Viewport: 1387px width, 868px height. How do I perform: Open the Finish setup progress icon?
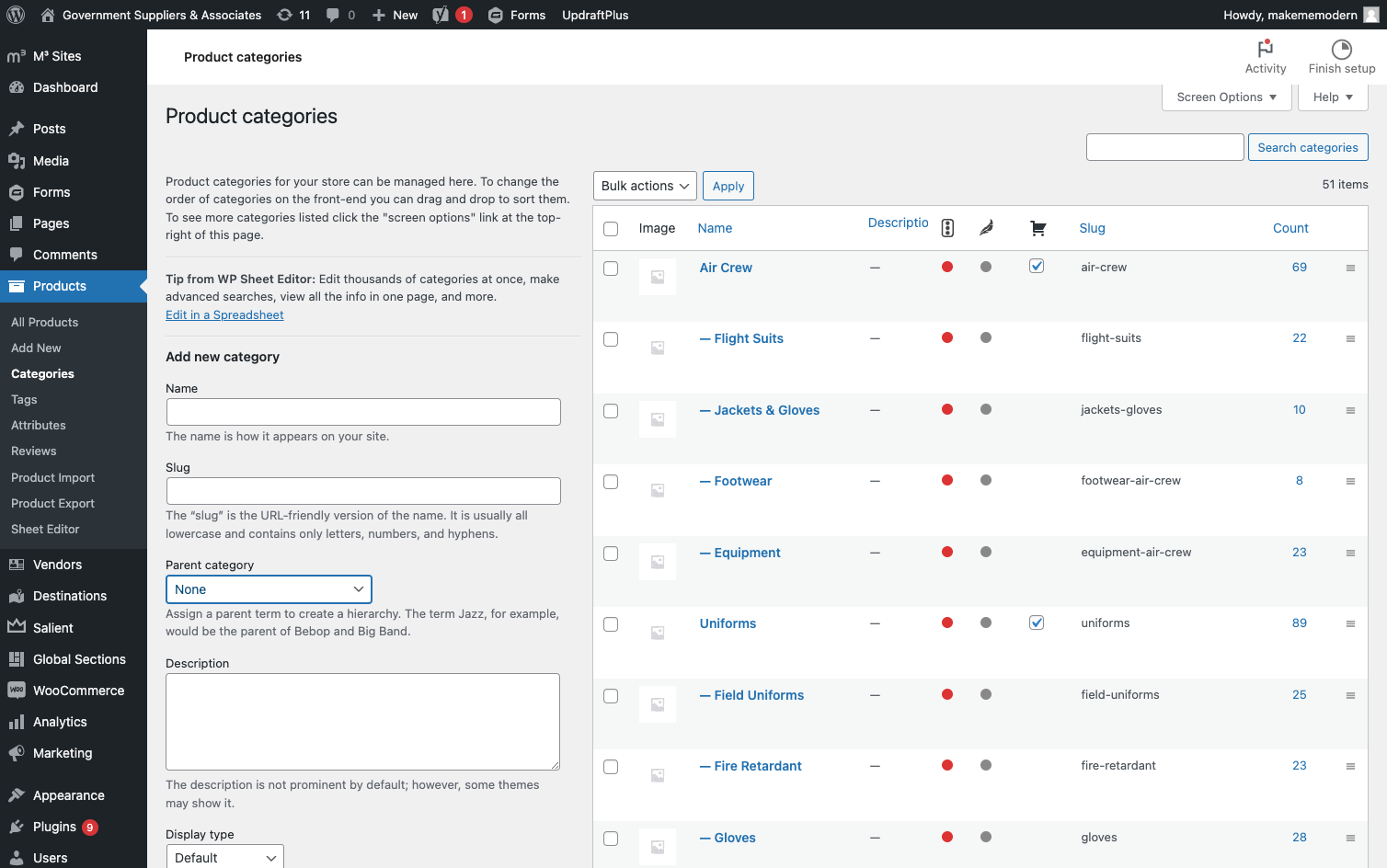[1342, 57]
